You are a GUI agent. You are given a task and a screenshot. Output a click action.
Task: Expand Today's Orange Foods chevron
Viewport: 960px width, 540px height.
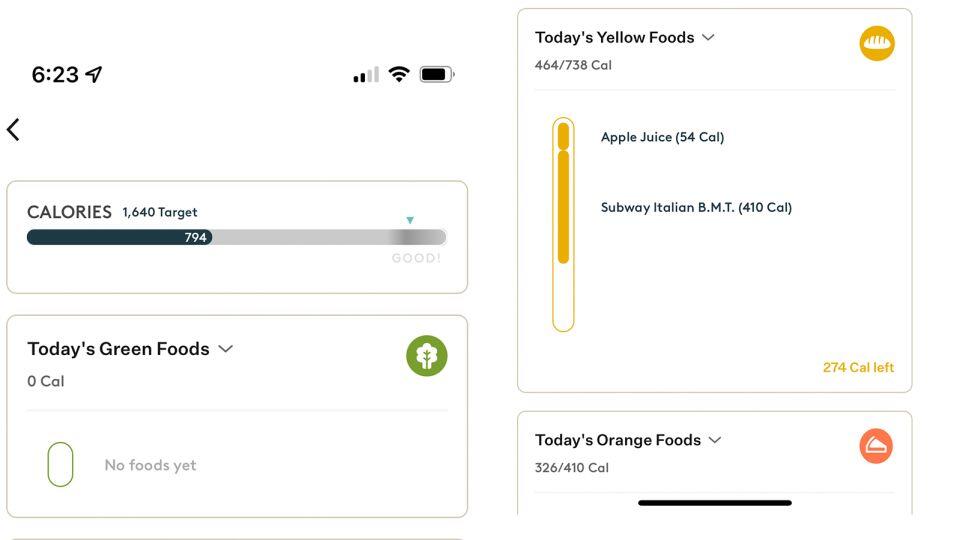tap(714, 440)
